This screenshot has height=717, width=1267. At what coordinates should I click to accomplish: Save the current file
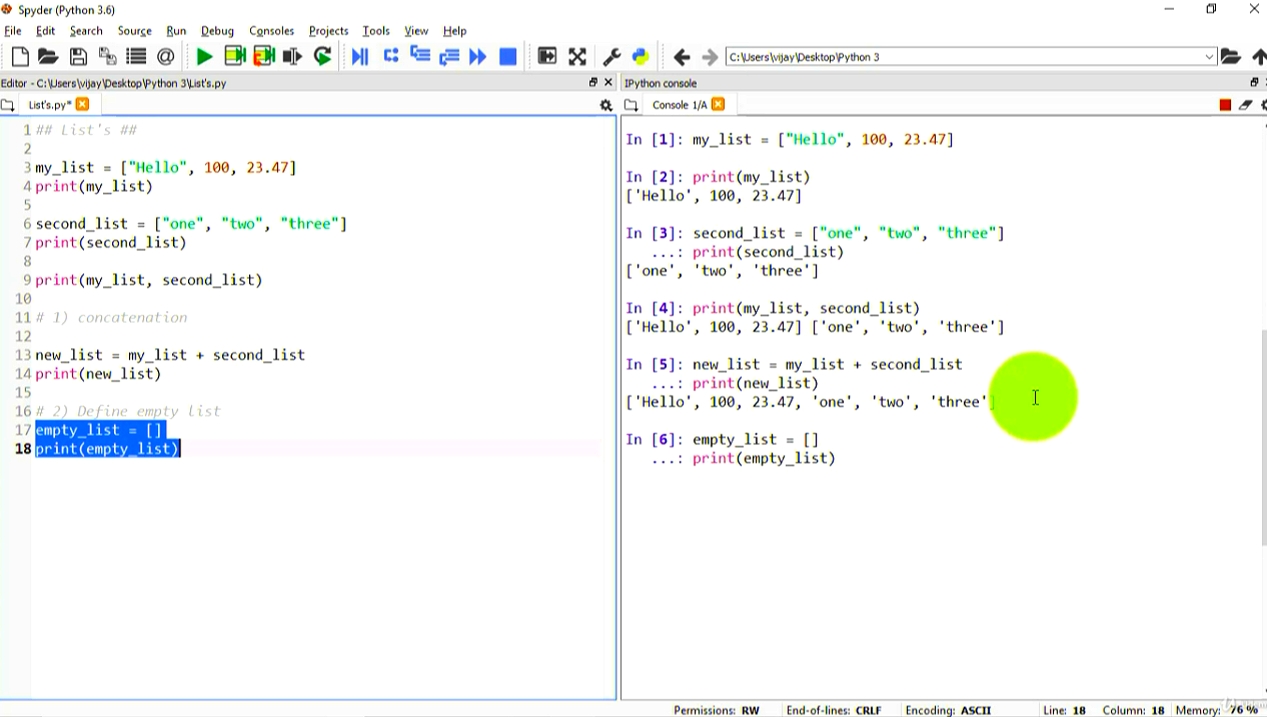pyautogui.click(x=78, y=57)
